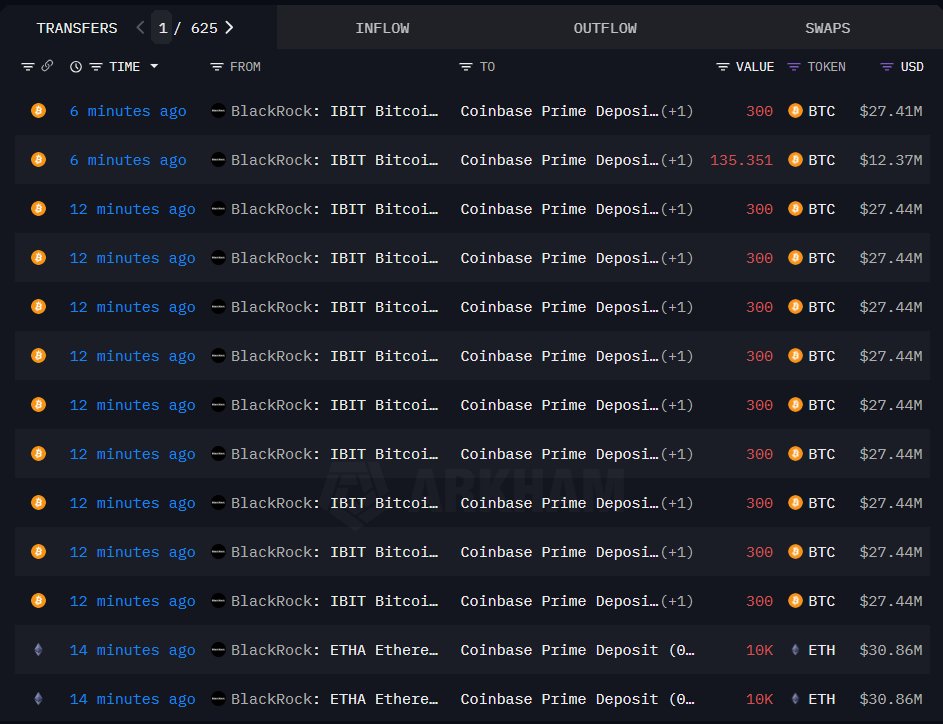Image resolution: width=943 pixels, height=724 pixels.
Task: Switch to the INFLOW tab
Action: point(382,28)
